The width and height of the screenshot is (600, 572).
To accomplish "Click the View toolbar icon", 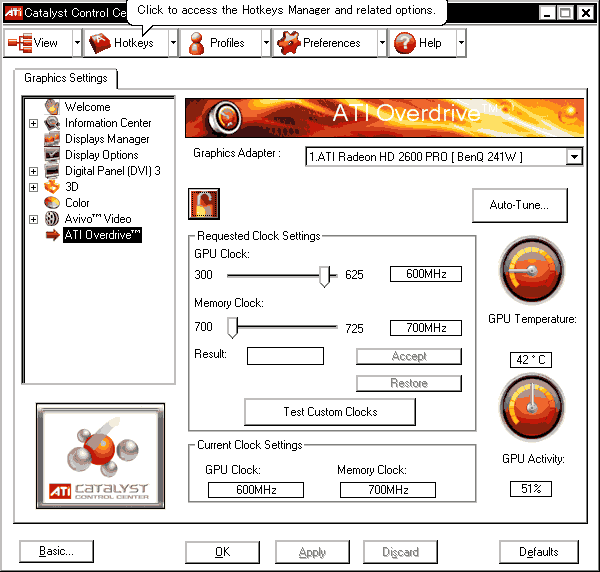I will pyautogui.click(x=20, y=43).
